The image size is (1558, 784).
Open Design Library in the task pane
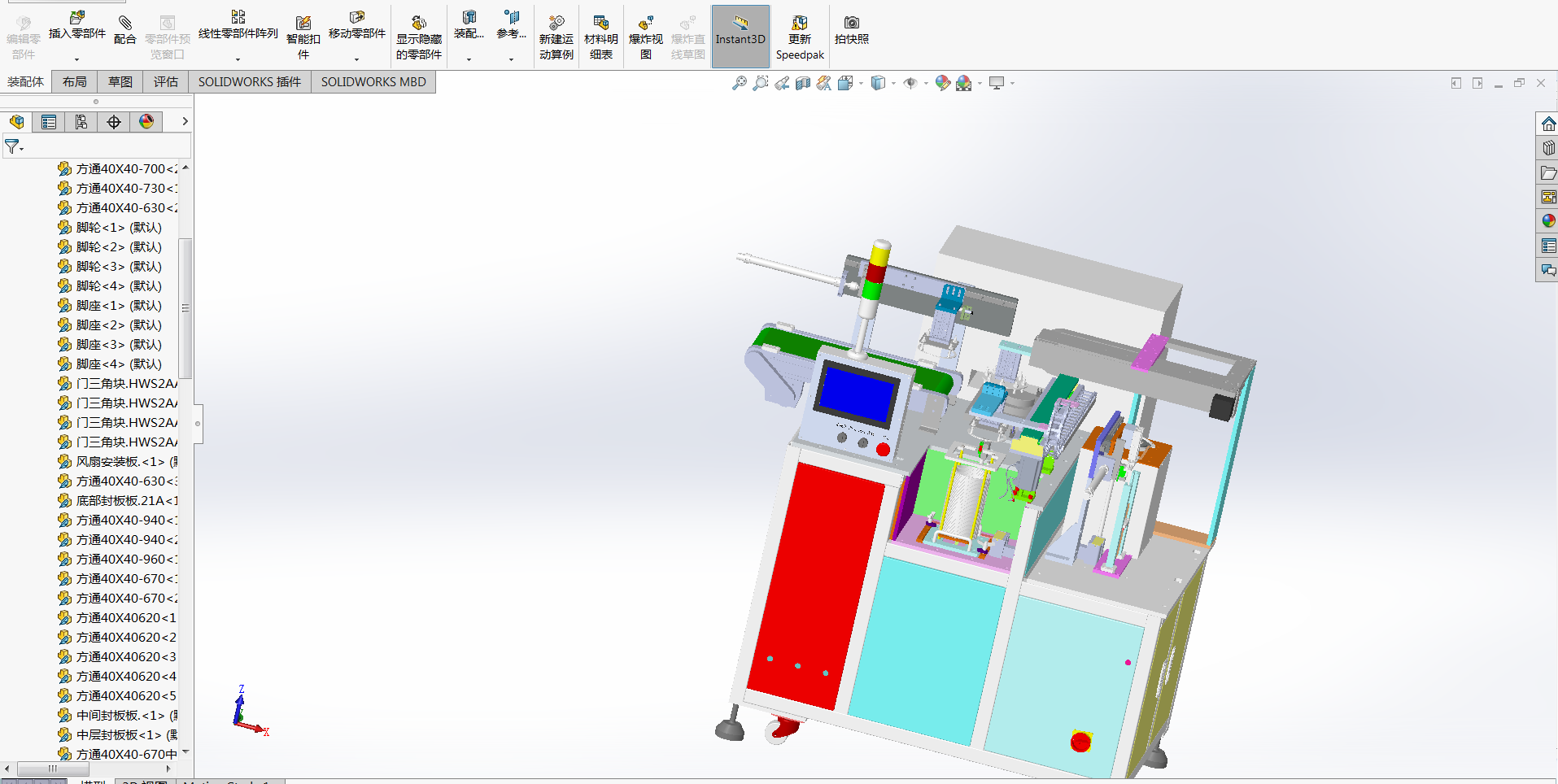(1547, 148)
